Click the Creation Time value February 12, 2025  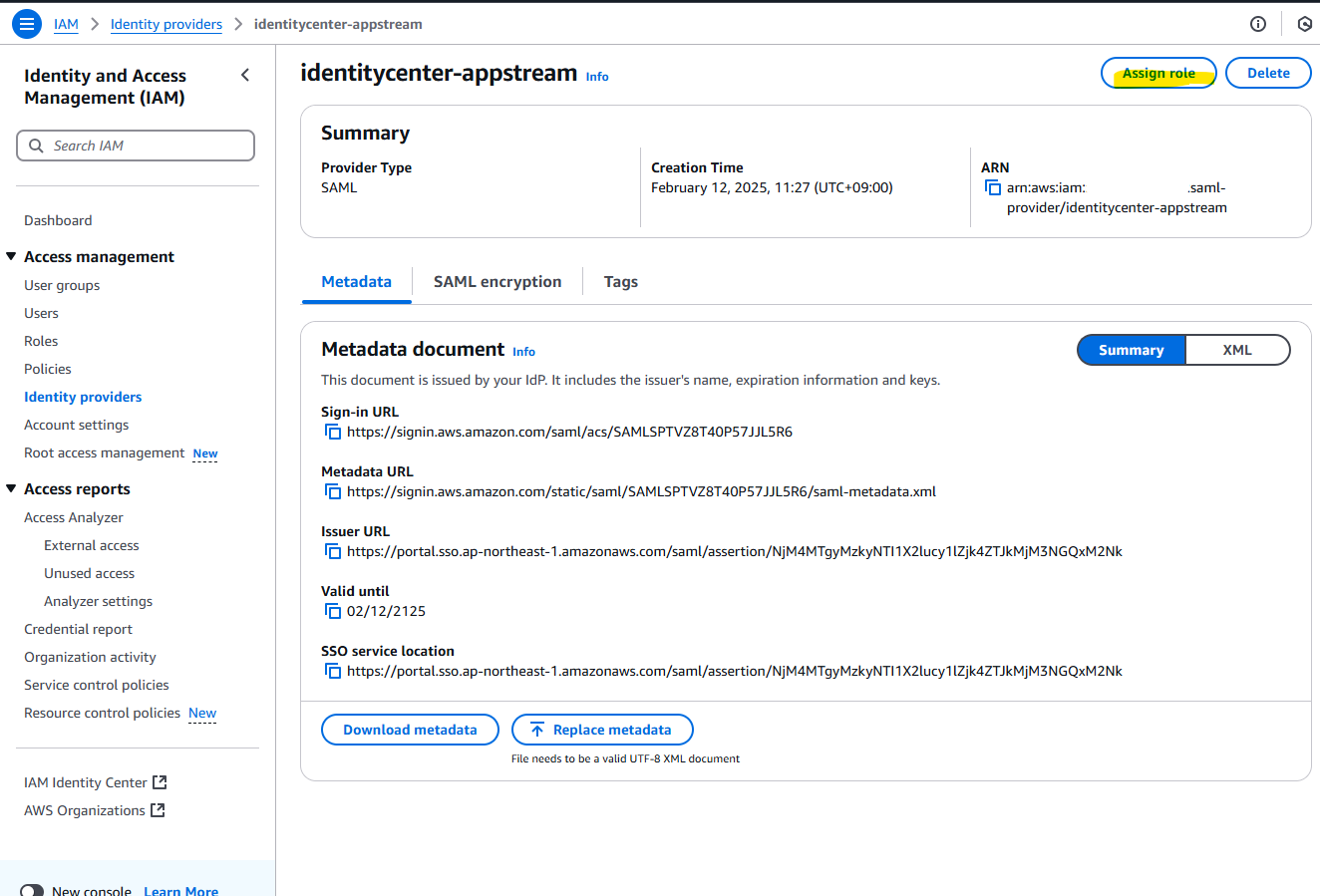point(772,187)
